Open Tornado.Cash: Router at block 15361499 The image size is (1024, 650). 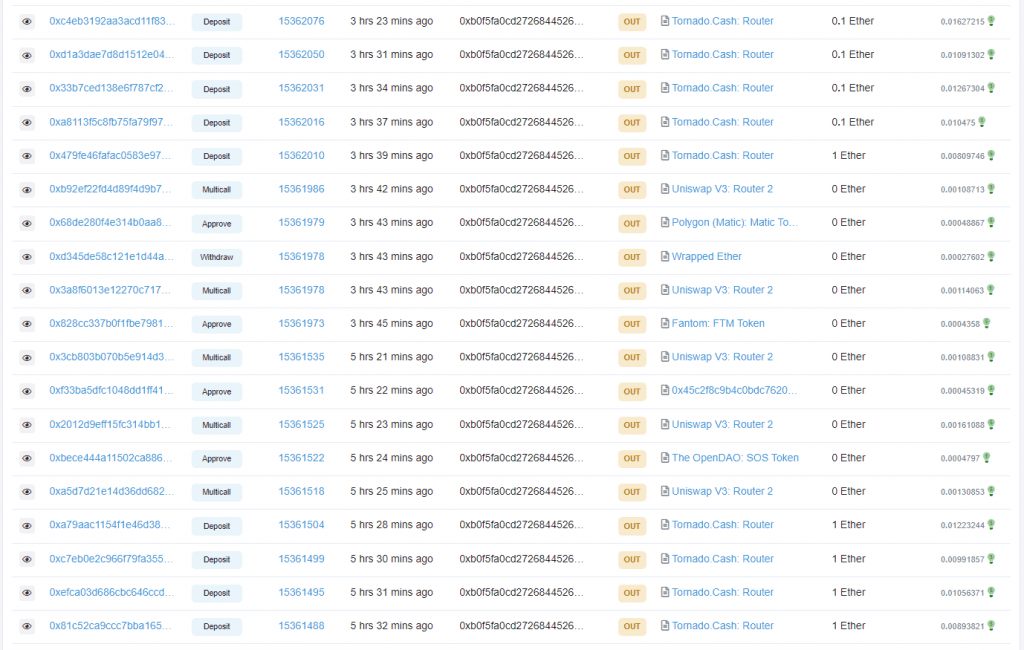pyautogui.click(x=722, y=559)
